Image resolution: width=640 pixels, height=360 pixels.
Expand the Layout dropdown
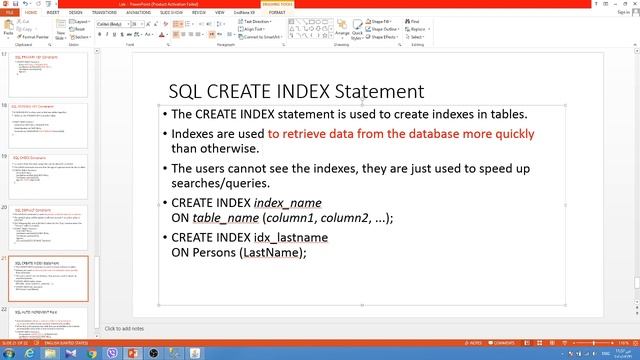coord(80,21)
